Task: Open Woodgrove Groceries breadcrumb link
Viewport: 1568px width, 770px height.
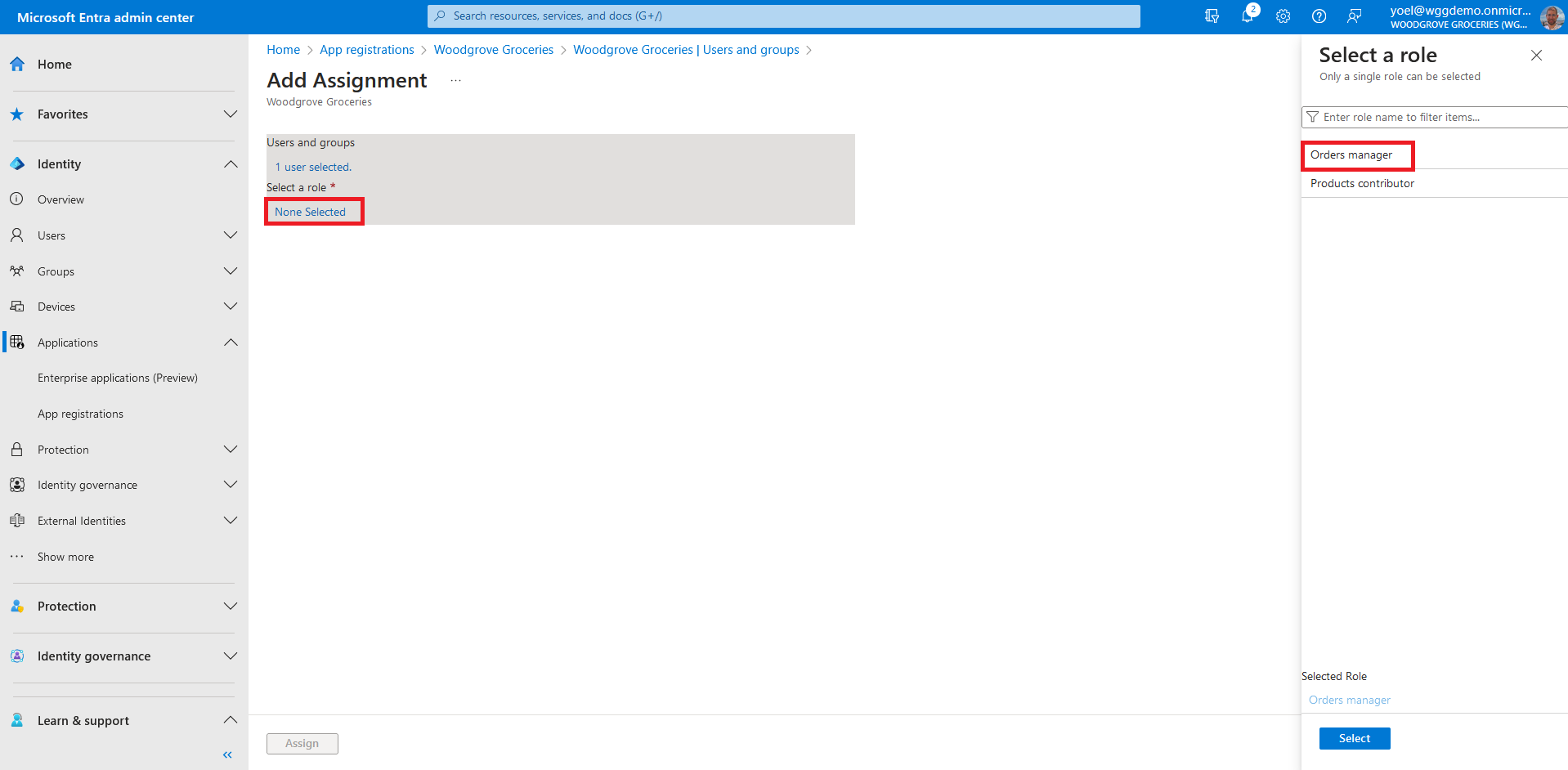Action: click(x=493, y=50)
